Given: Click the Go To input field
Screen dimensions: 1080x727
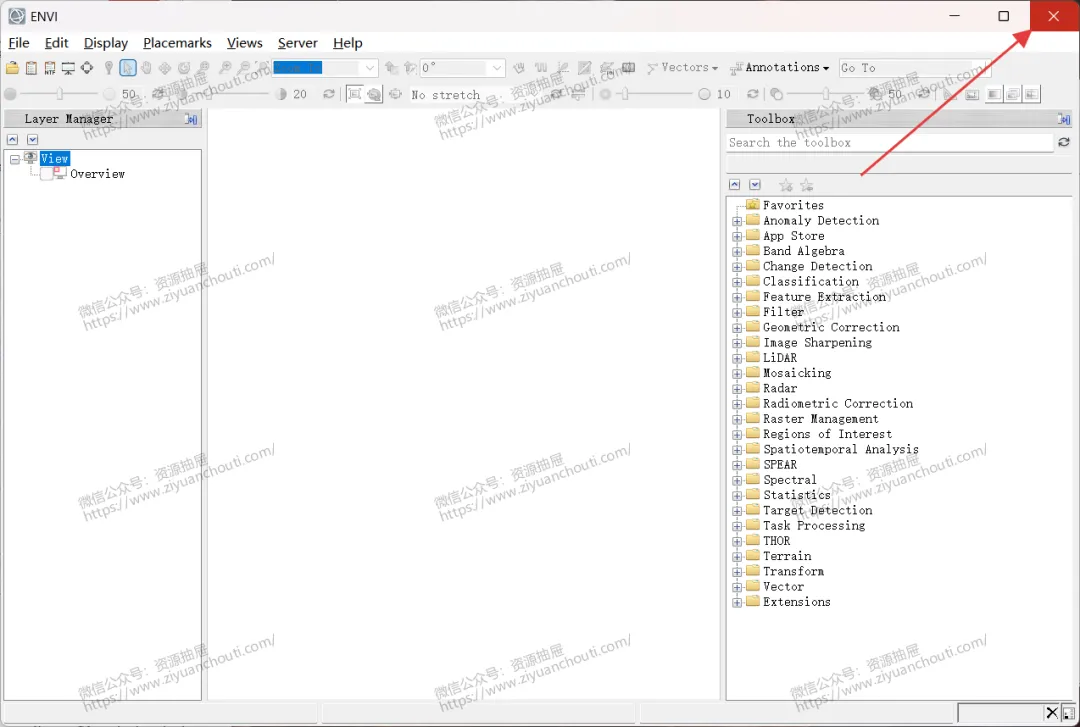Looking at the screenshot, I should 914,68.
